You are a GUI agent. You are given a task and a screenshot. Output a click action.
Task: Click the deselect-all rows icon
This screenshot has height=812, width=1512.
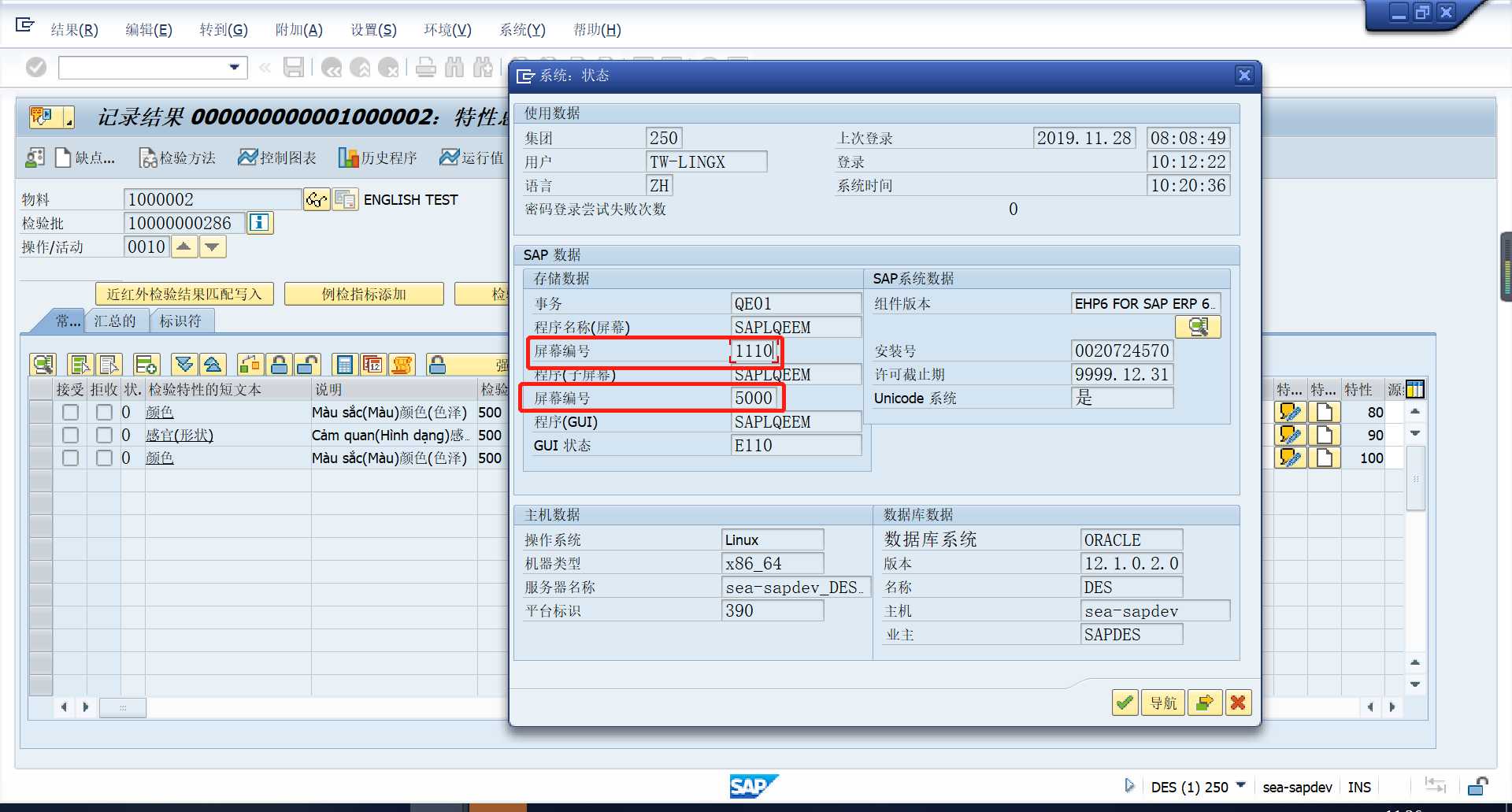[108, 365]
